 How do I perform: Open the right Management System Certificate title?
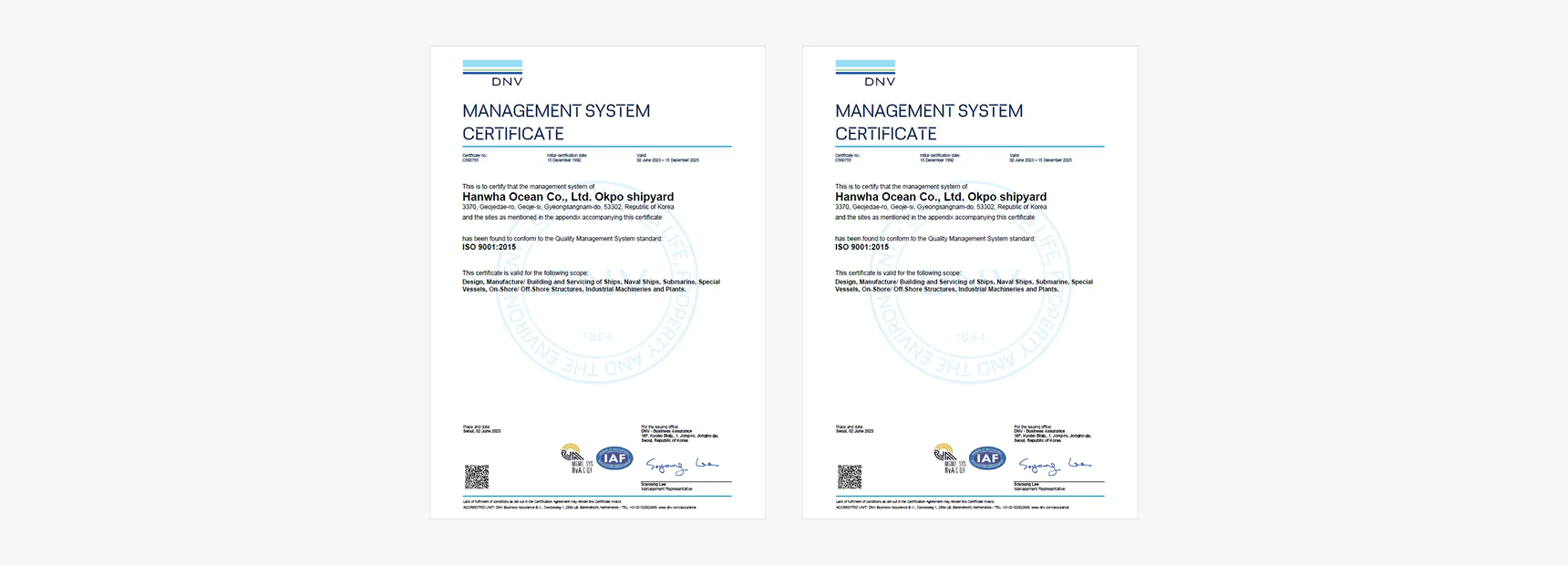click(x=929, y=122)
